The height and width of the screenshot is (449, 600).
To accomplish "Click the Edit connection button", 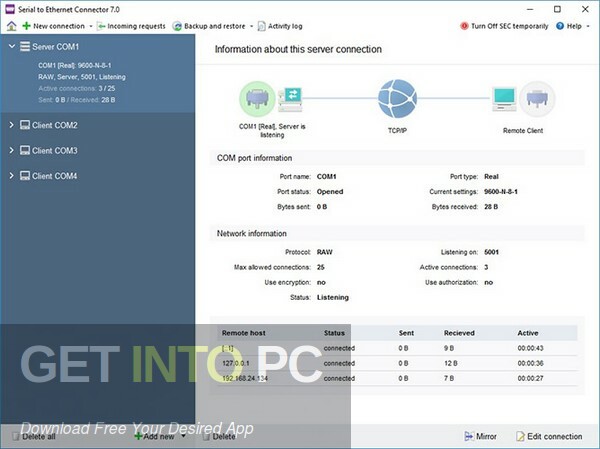I will pyautogui.click(x=549, y=436).
